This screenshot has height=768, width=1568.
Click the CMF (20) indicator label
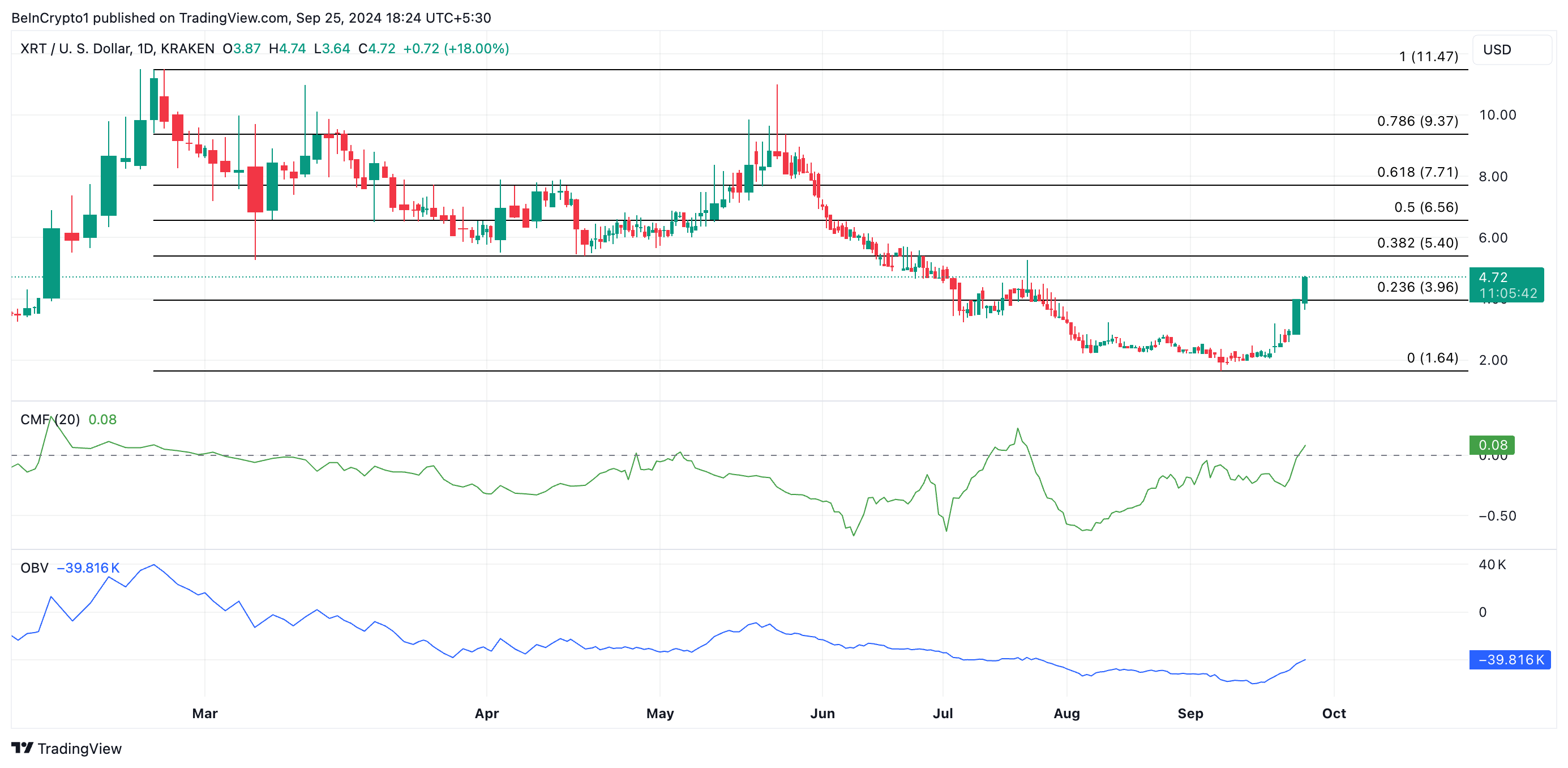coord(50,420)
